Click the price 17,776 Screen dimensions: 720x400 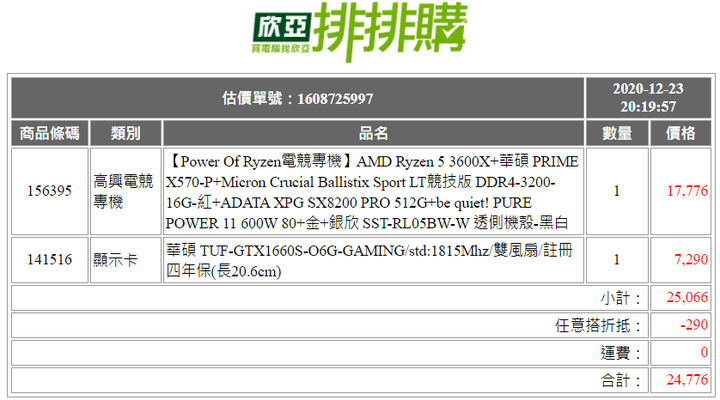687,191
